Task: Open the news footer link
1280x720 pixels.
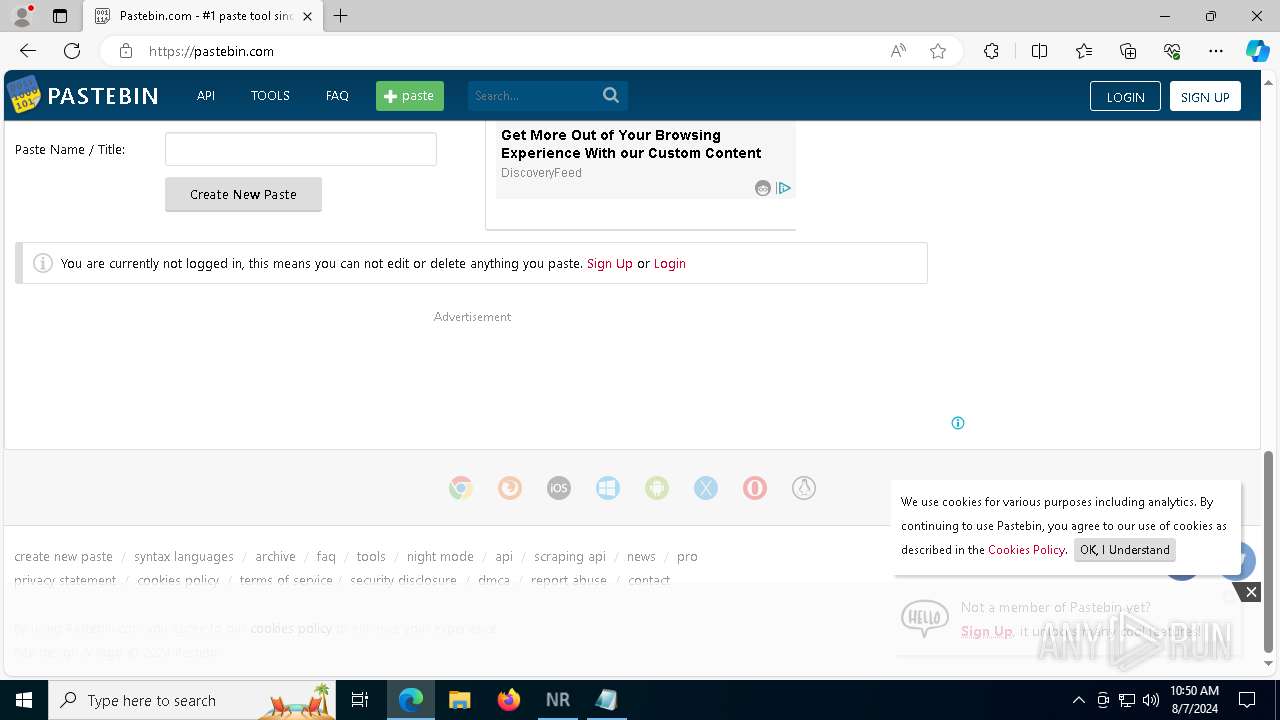Action: coord(641,557)
